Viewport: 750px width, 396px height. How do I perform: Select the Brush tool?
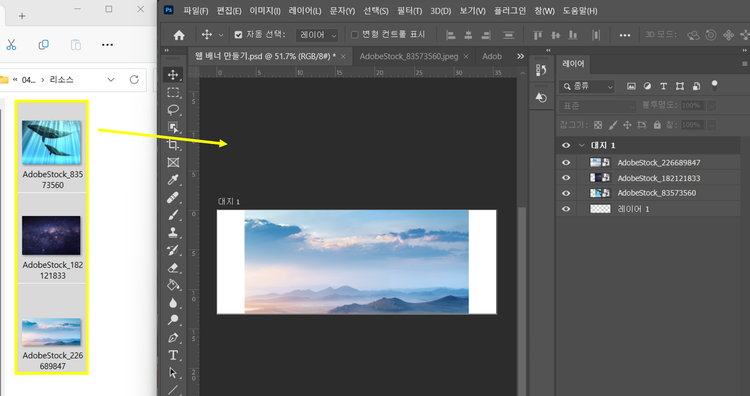point(173,215)
